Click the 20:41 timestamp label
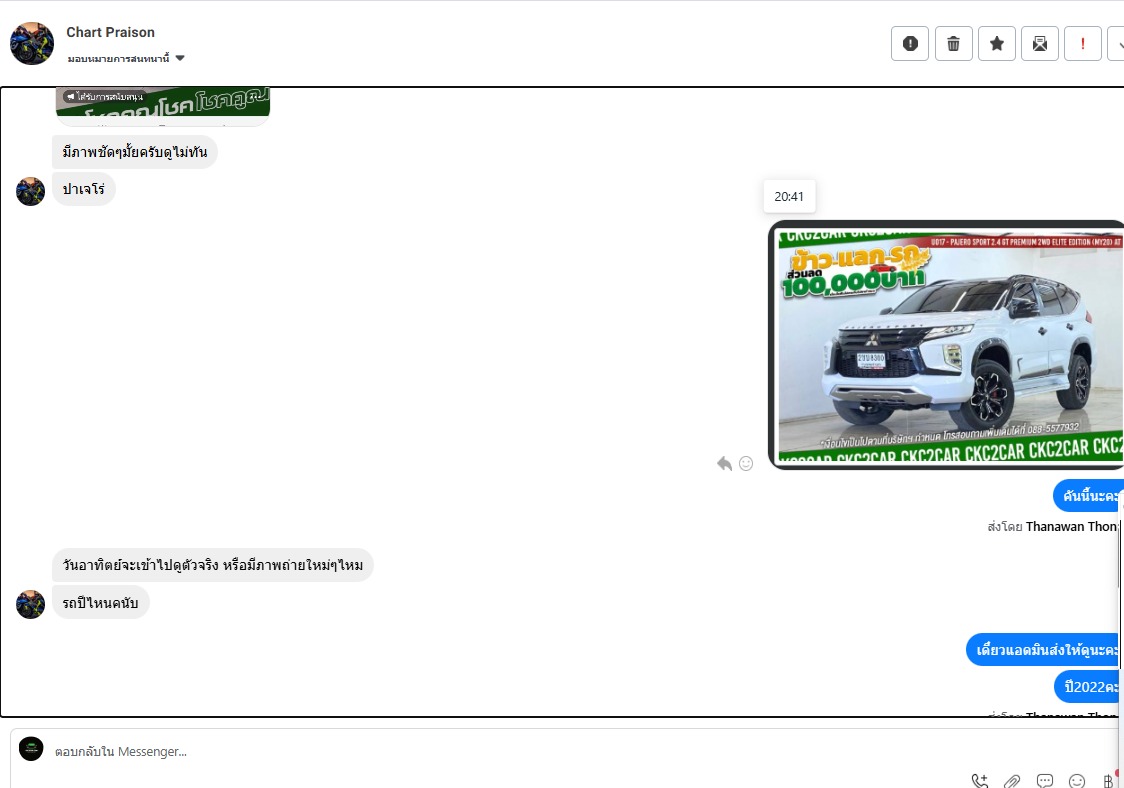Image resolution: width=1124 pixels, height=788 pixels. (789, 196)
